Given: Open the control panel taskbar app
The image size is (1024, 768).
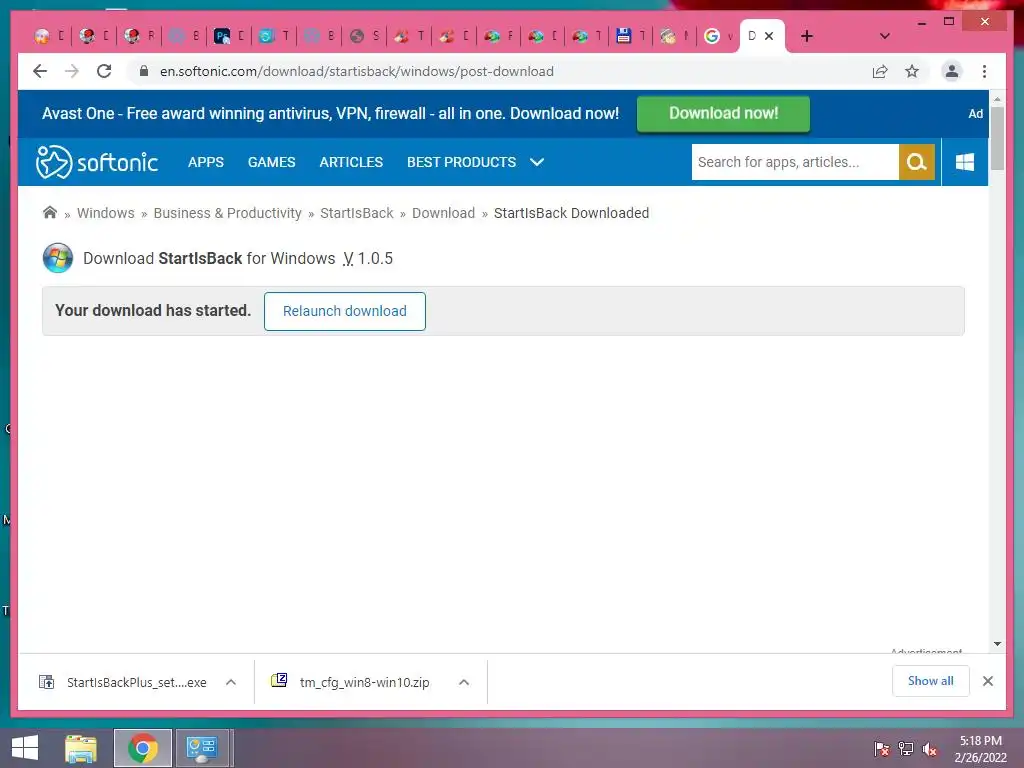Looking at the screenshot, I should click(202, 748).
